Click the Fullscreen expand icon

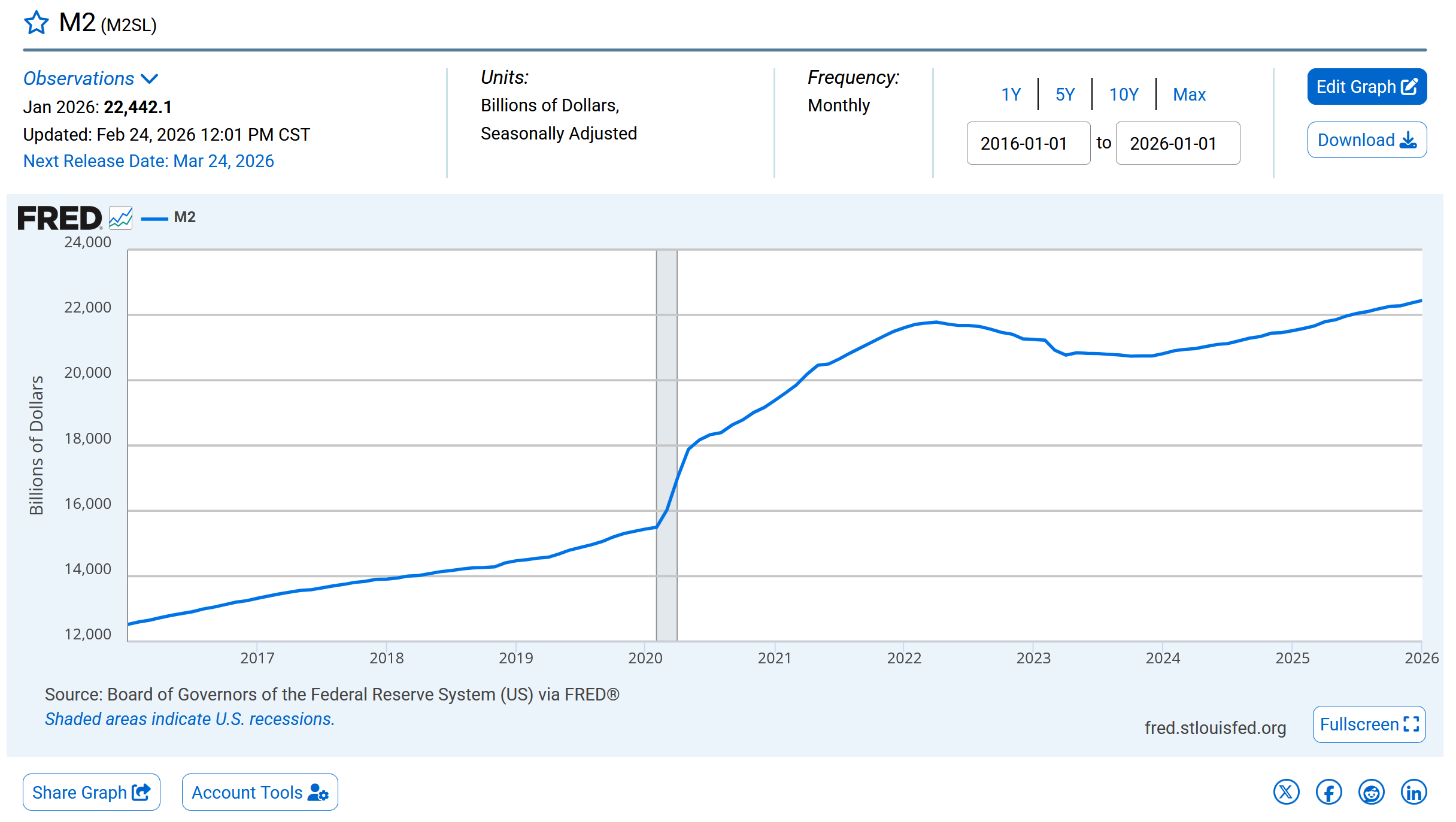(x=1411, y=724)
